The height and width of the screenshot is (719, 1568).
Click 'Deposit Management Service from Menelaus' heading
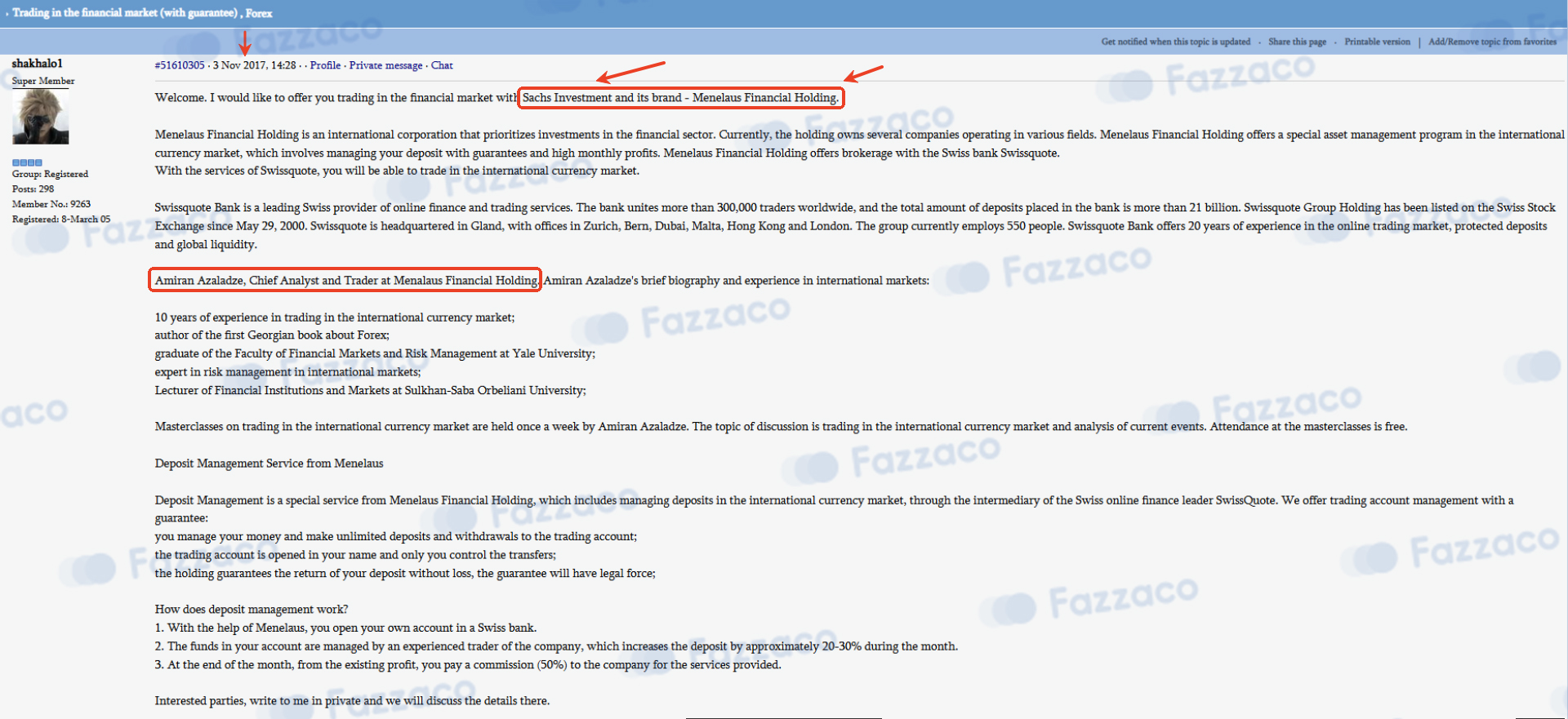click(x=269, y=464)
